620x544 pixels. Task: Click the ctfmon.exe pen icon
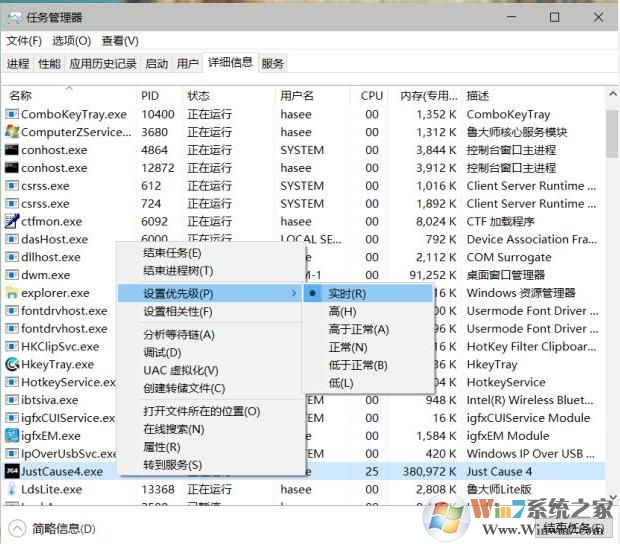click(12, 222)
